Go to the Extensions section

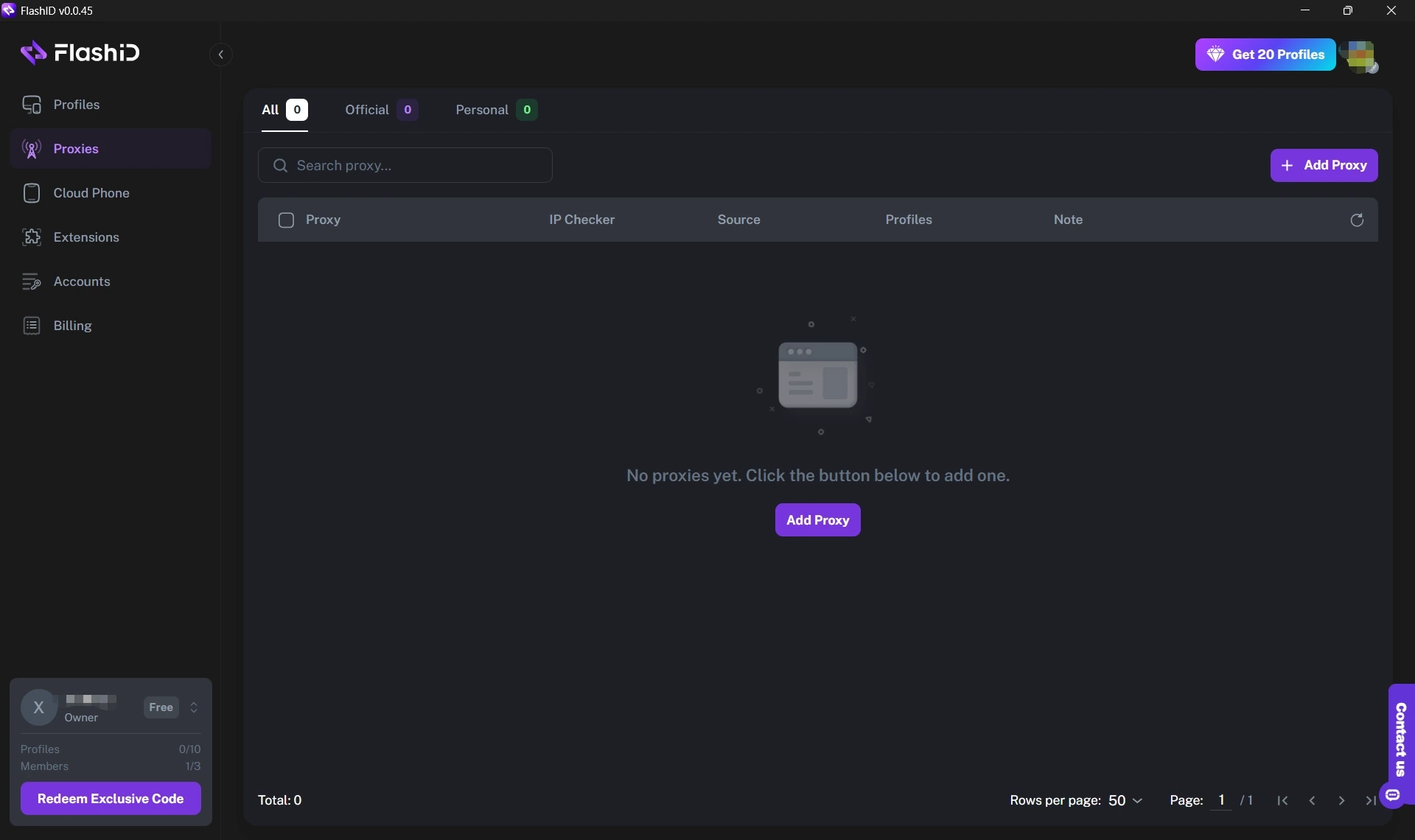86,237
